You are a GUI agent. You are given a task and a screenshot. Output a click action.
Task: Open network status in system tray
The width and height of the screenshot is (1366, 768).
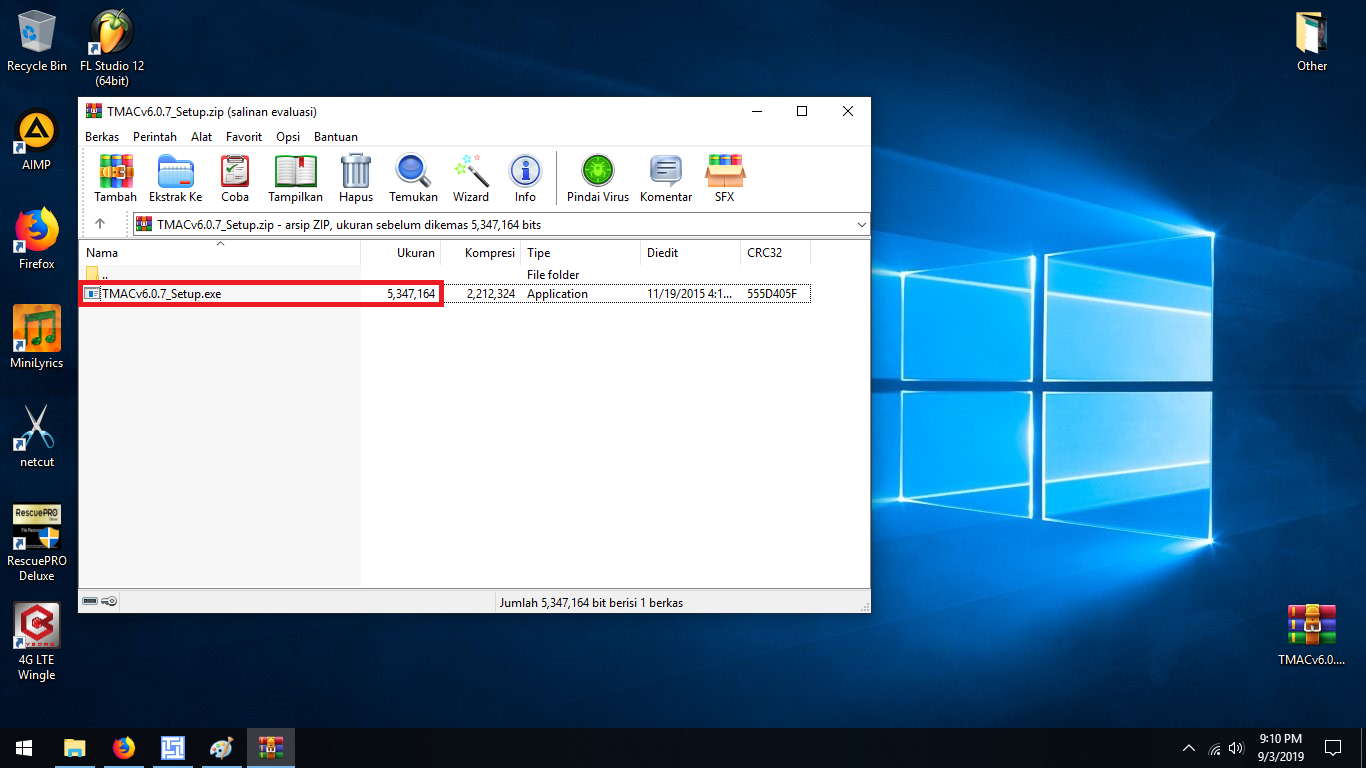coord(1214,748)
